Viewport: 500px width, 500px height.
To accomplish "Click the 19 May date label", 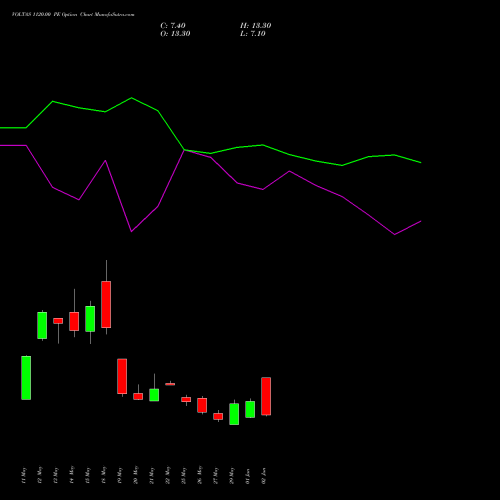I will [x=120, y=475].
